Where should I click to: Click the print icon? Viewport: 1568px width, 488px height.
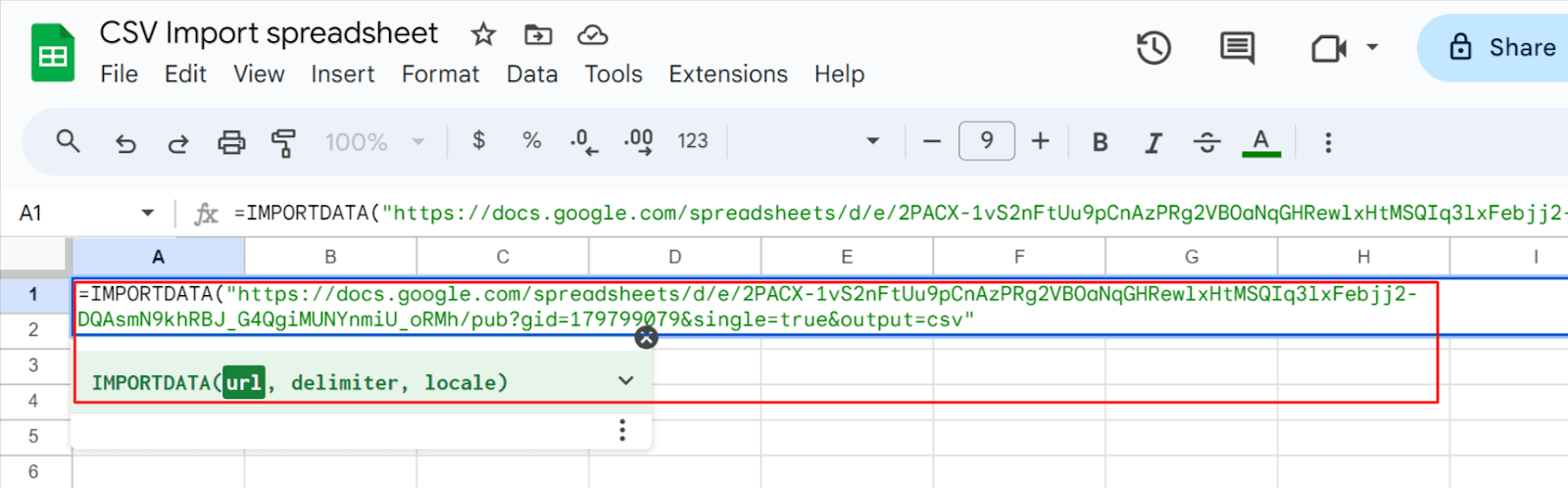(231, 143)
